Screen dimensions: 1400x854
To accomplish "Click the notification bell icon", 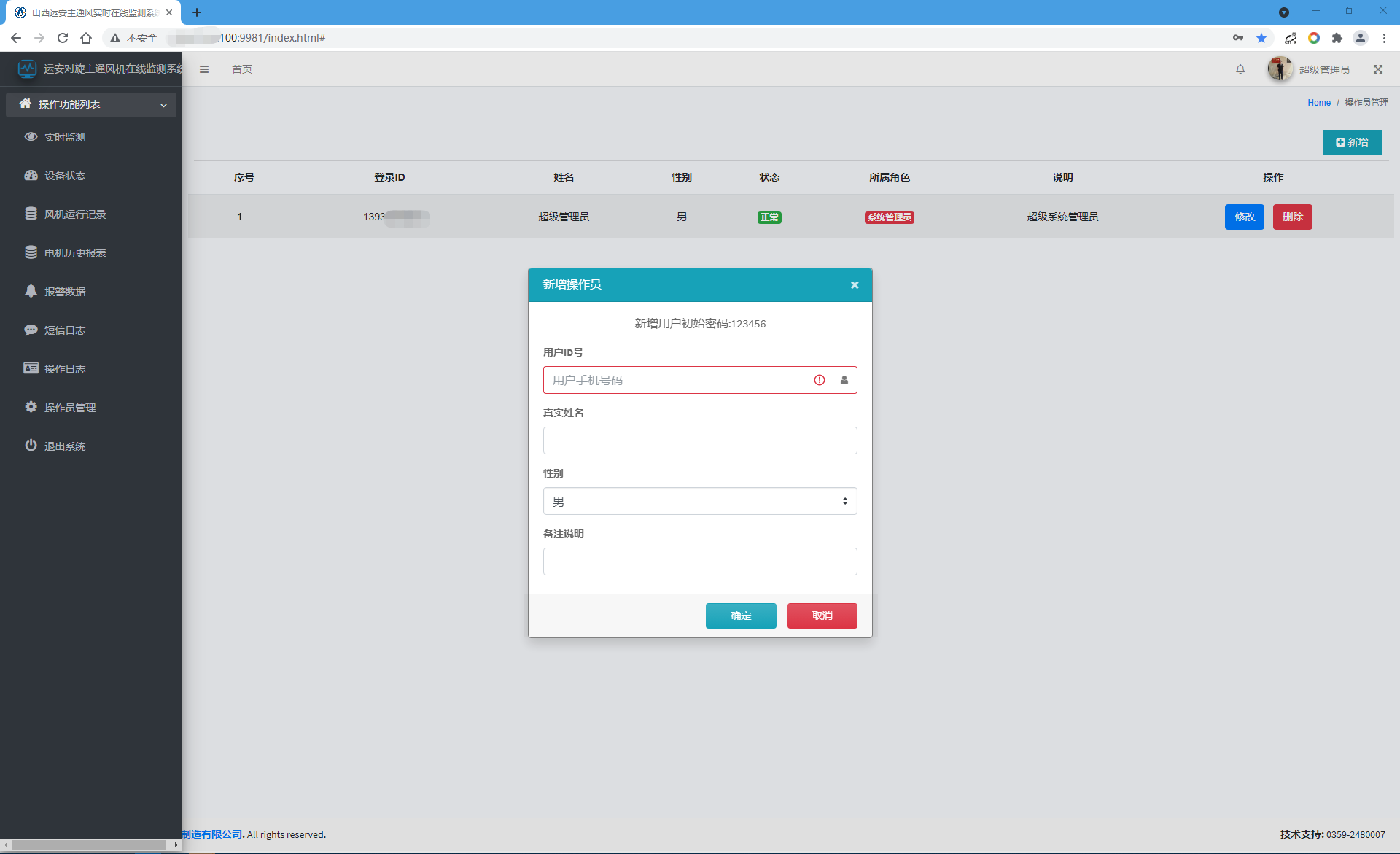I will [1240, 69].
